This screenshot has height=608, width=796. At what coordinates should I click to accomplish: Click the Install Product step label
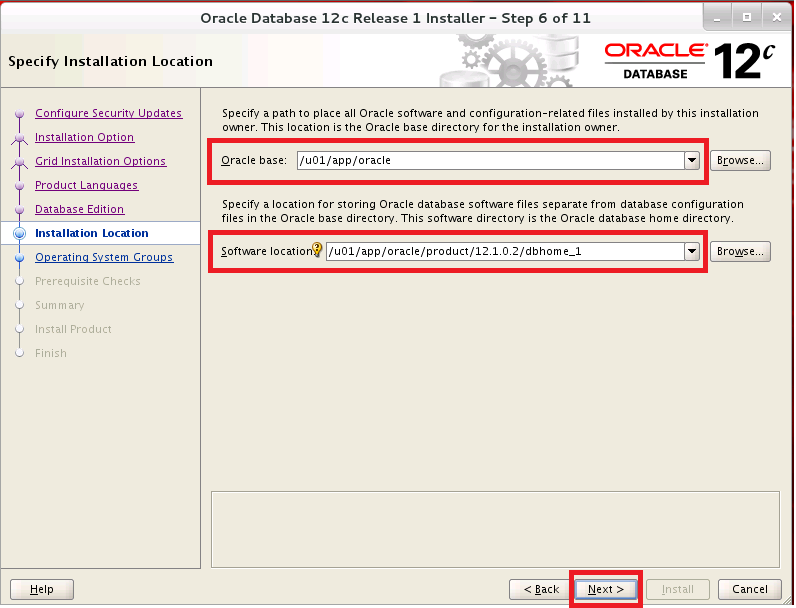coord(73,329)
